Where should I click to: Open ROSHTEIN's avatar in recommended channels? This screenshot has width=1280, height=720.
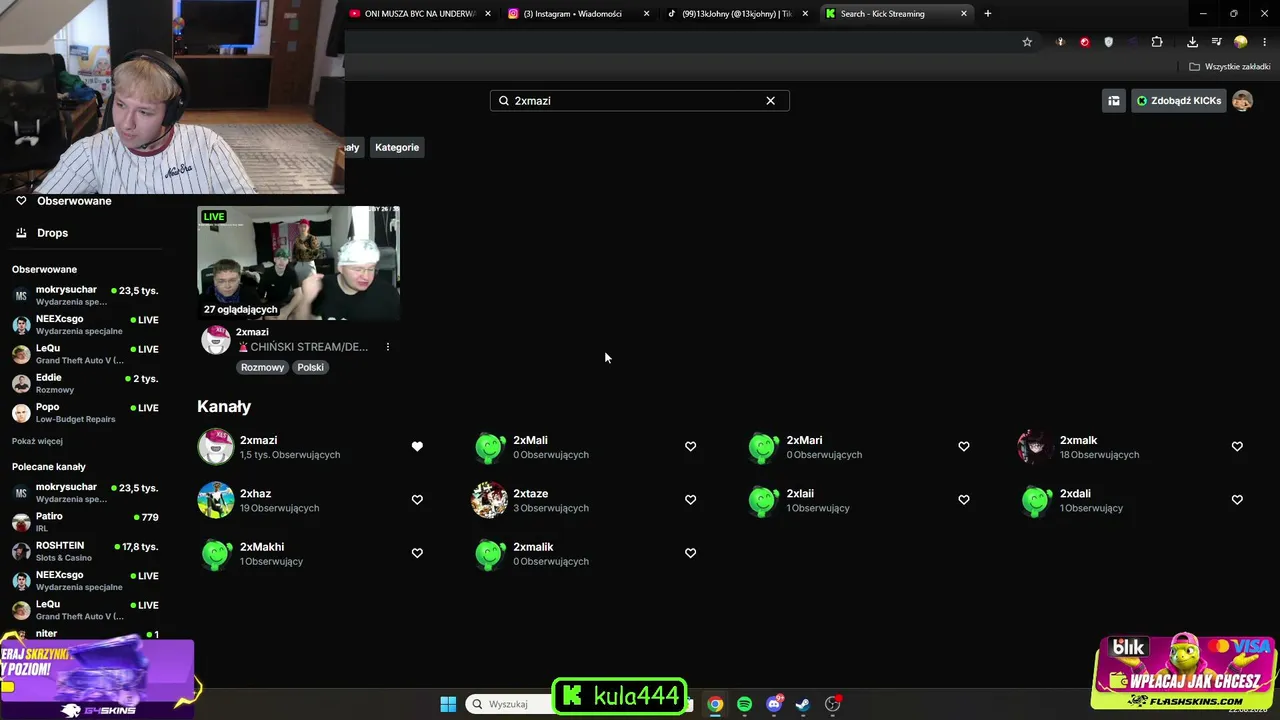point(21,551)
